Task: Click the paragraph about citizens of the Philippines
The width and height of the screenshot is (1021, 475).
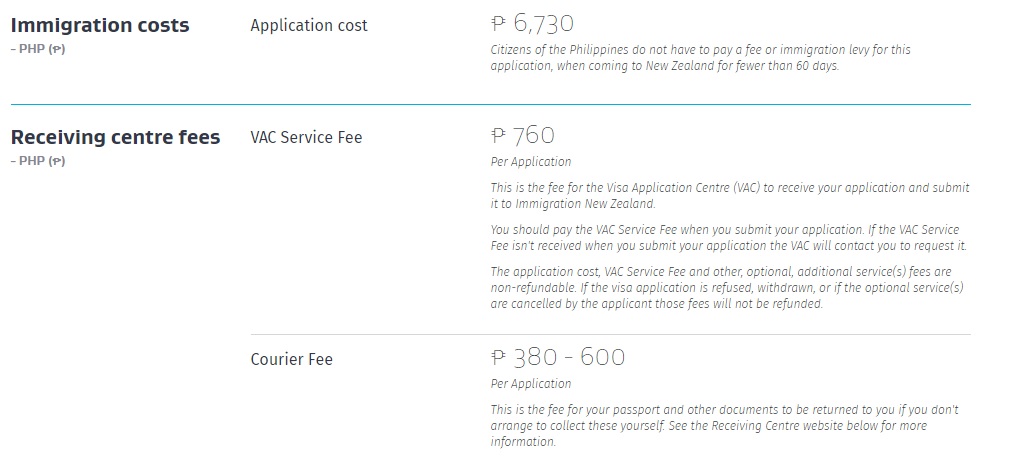Action: [701, 58]
